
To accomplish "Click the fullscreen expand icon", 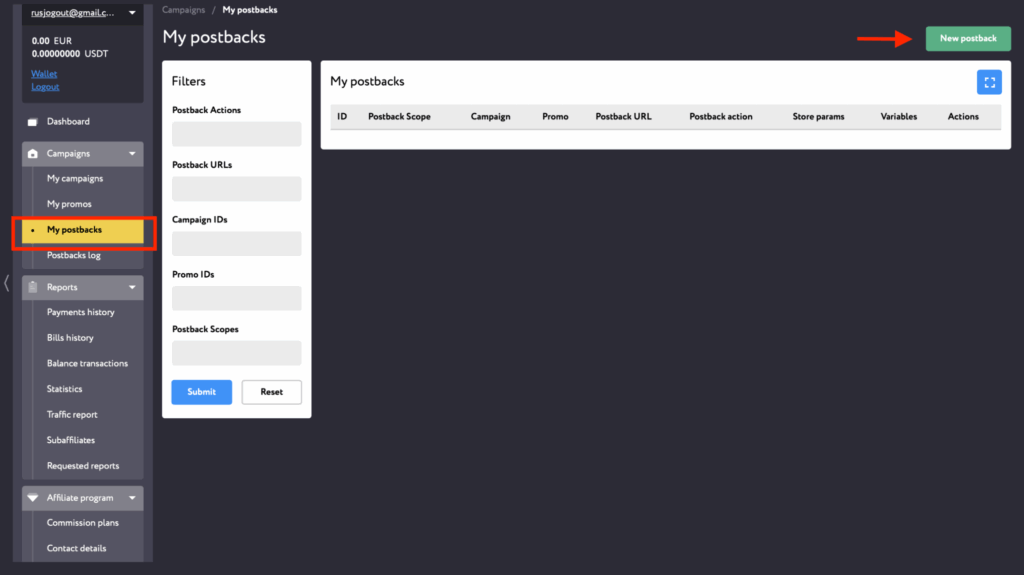I will click(x=988, y=82).
